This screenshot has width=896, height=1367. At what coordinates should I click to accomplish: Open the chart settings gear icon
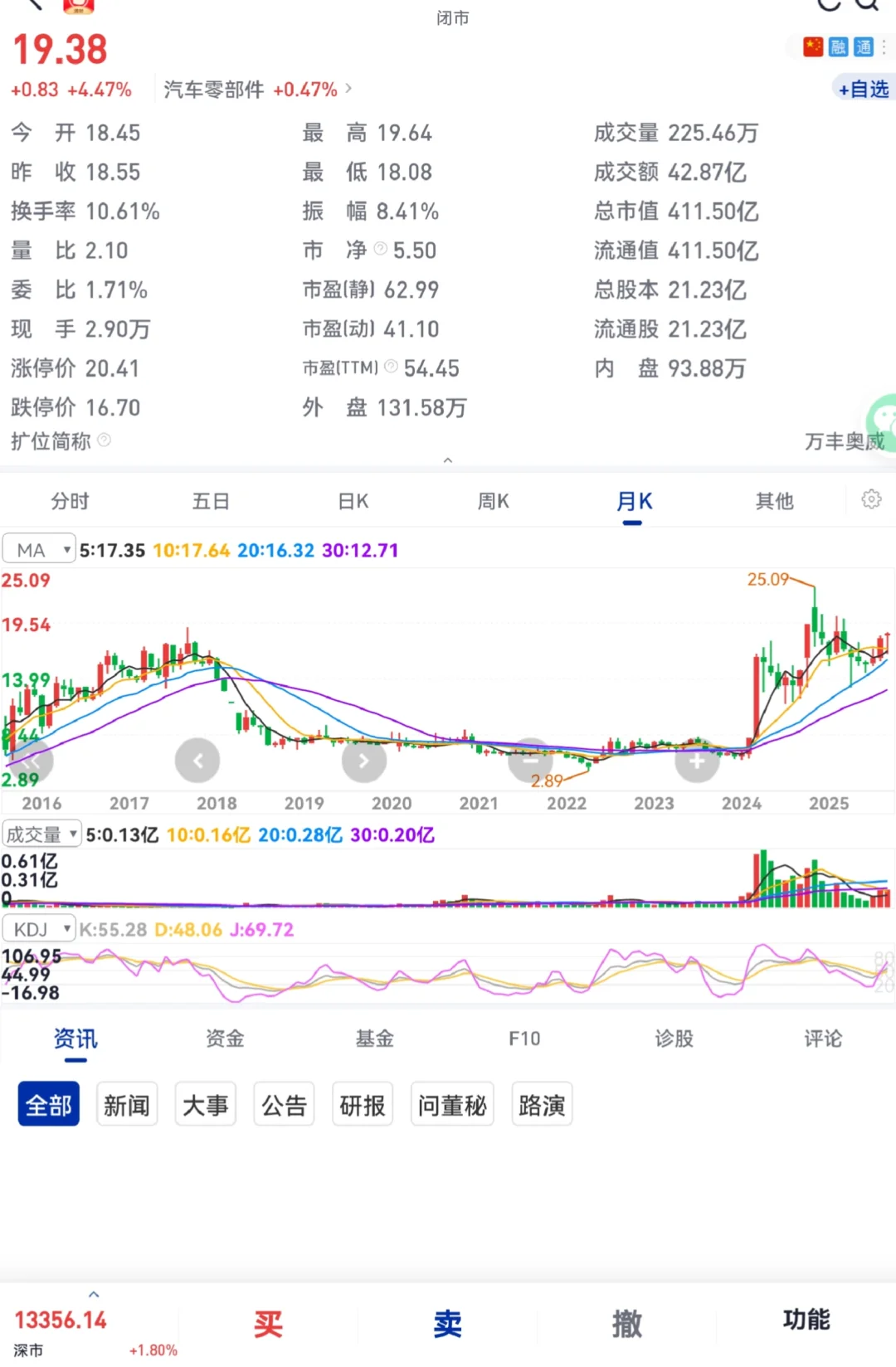click(871, 499)
